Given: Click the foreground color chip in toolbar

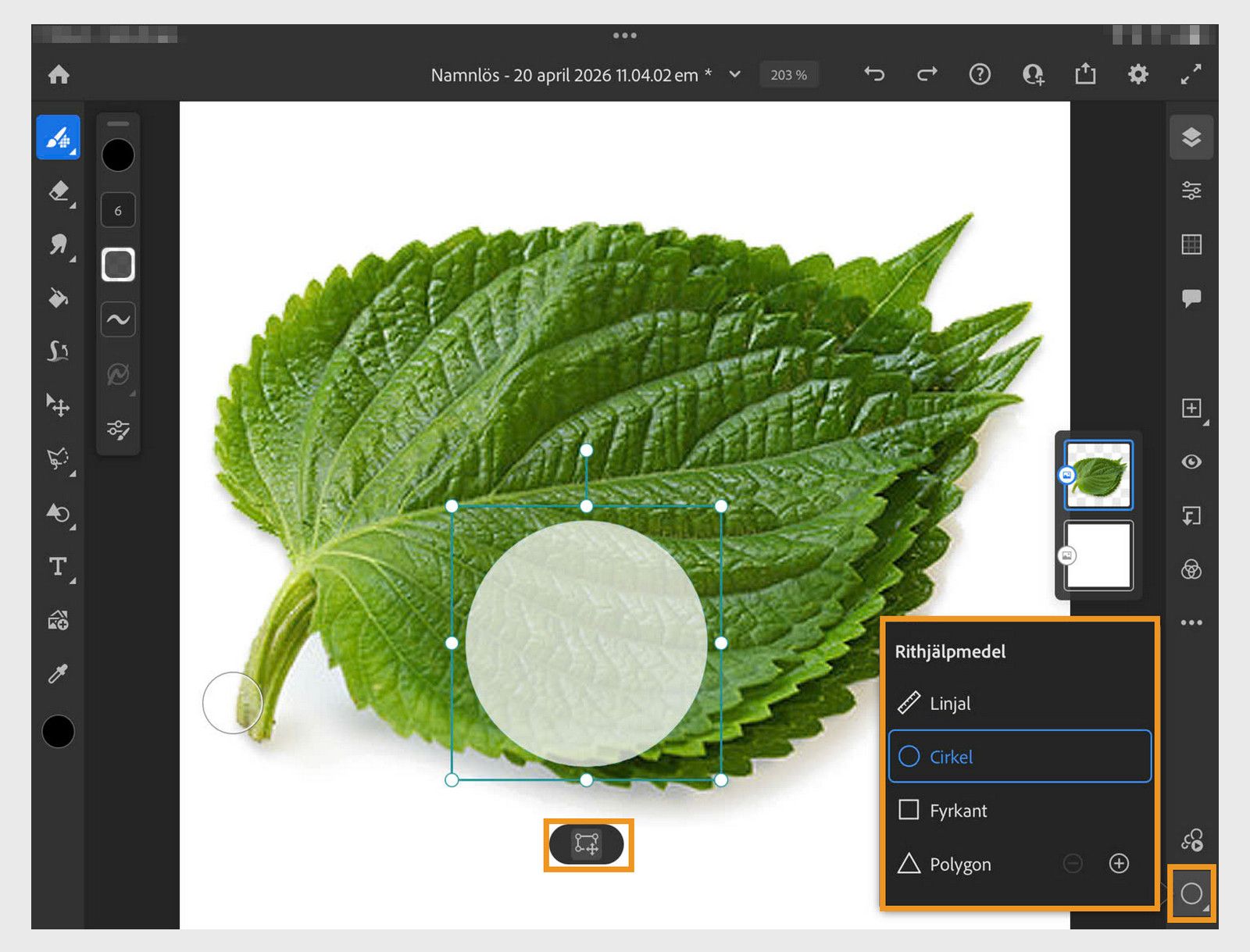Looking at the screenshot, I should point(59,732).
